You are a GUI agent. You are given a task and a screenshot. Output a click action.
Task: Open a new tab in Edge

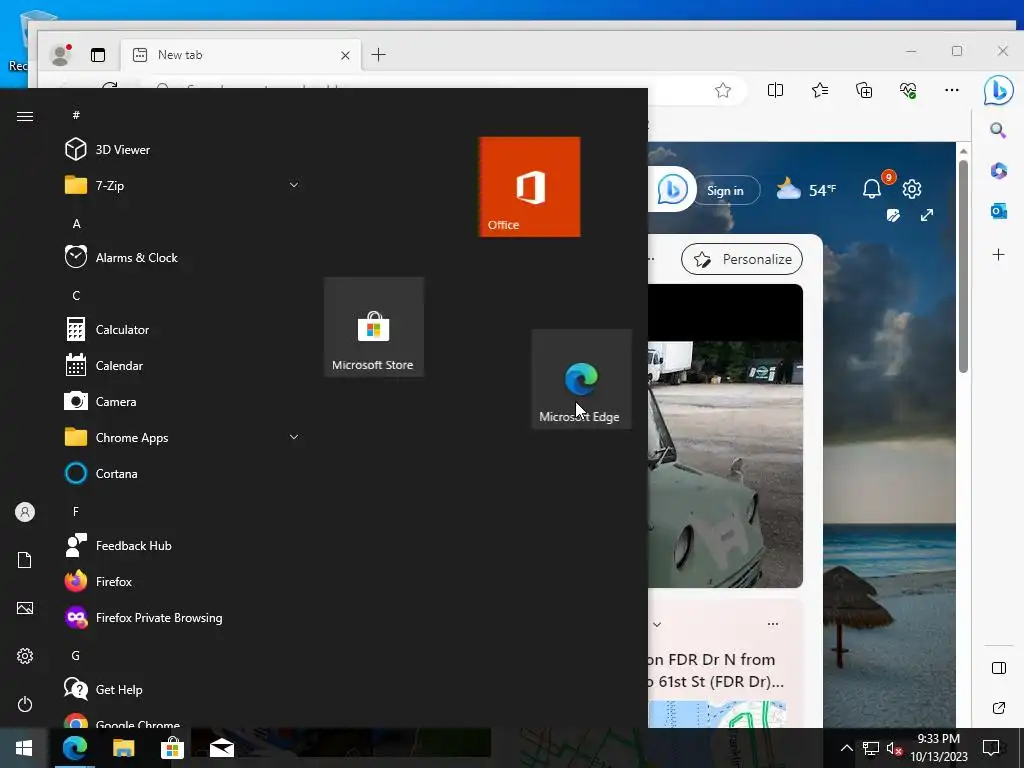(x=379, y=55)
